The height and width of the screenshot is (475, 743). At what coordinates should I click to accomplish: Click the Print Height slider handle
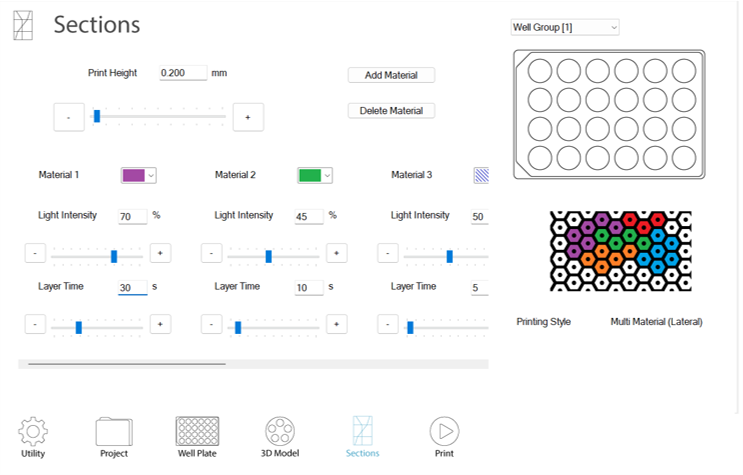coord(97,116)
